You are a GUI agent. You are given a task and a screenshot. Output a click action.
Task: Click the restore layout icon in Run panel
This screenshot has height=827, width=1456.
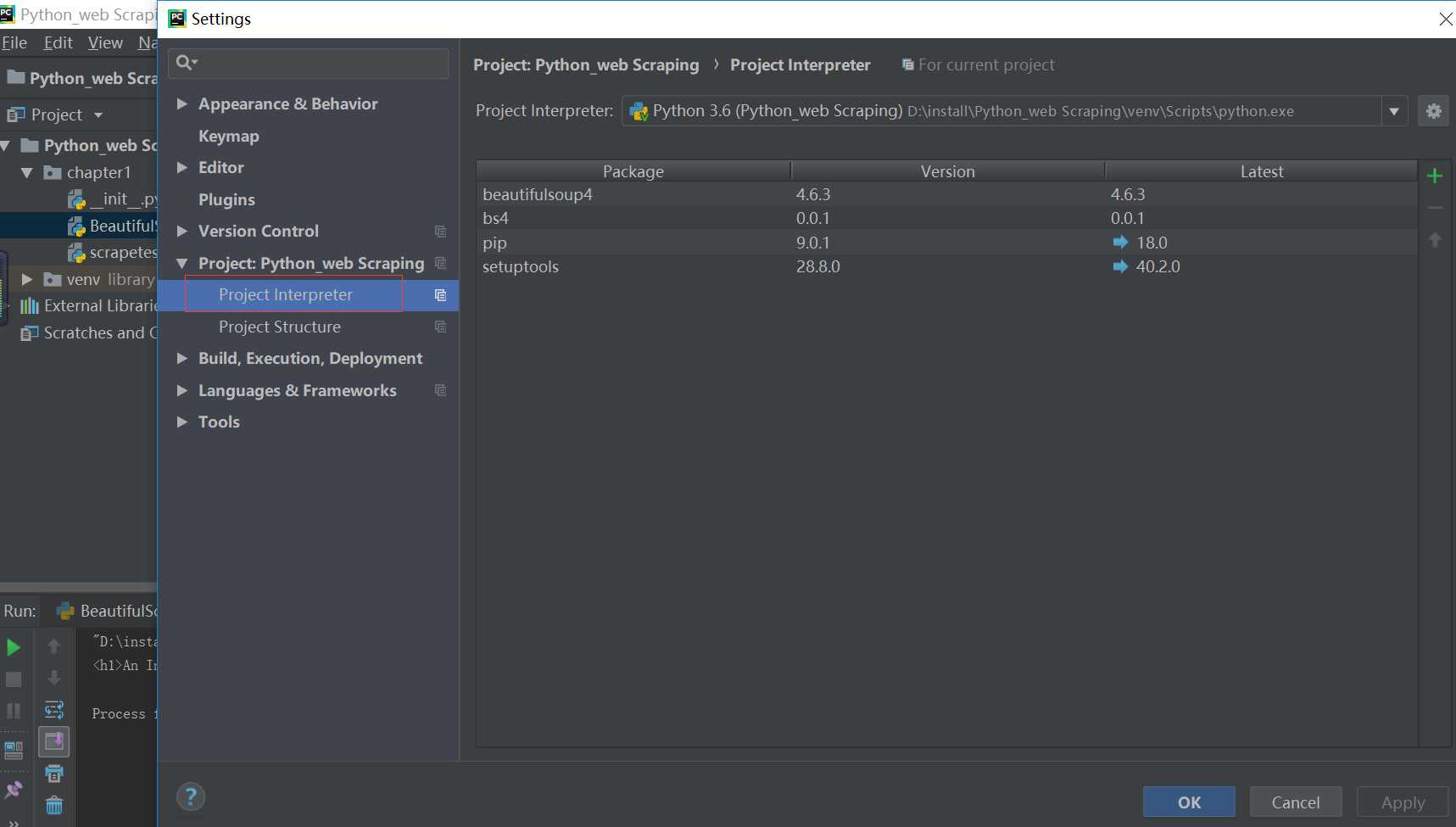click(14, 750)
